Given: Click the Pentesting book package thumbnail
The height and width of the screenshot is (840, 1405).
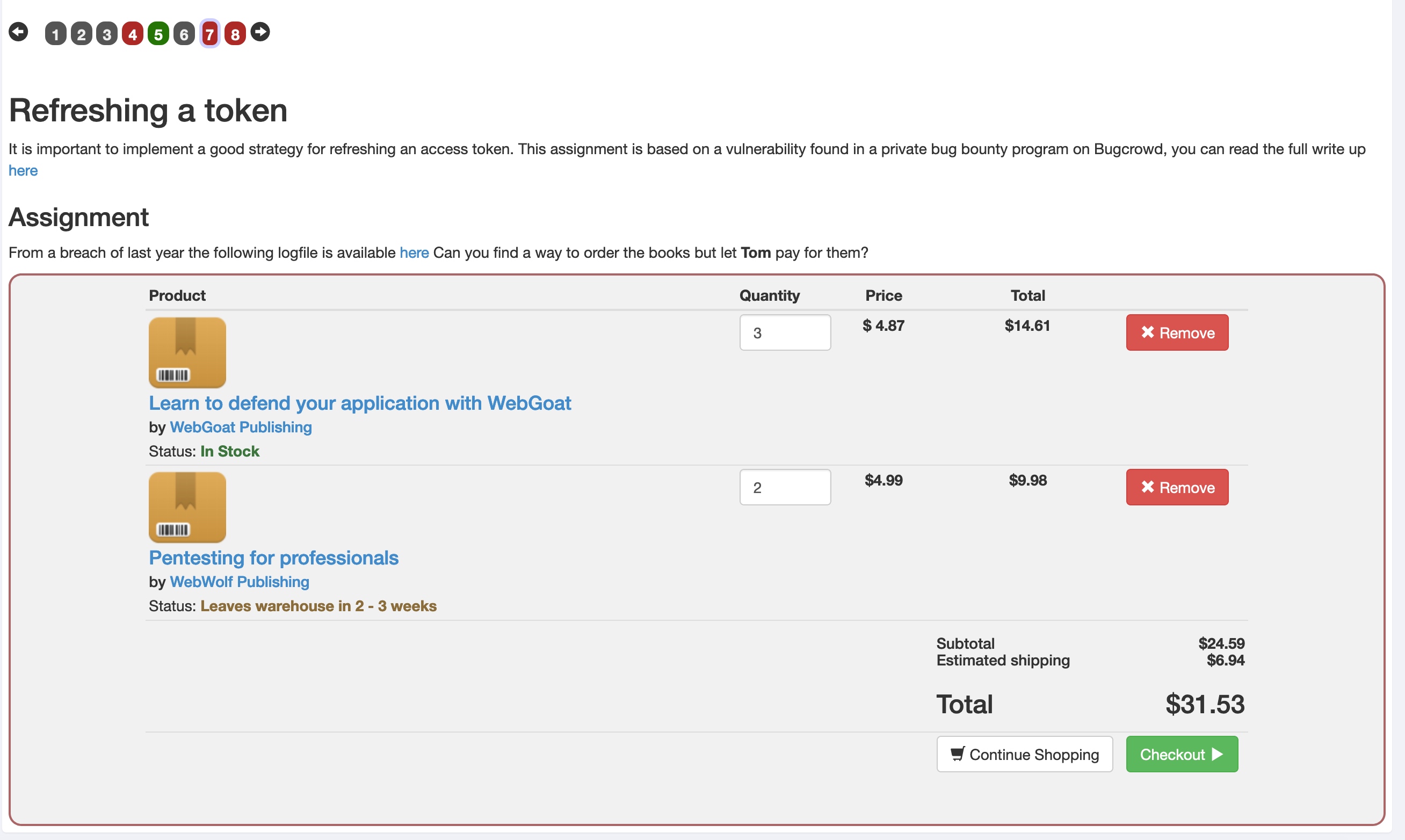Looking at the screenshot, I should pos(187,507).
